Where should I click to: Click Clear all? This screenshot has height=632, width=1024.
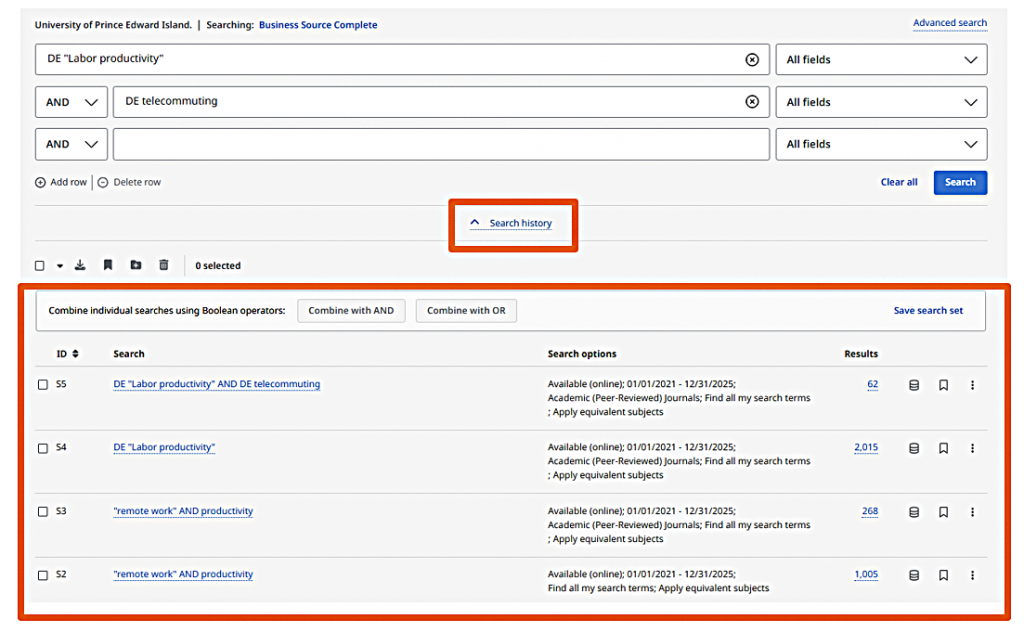point(899,182)
